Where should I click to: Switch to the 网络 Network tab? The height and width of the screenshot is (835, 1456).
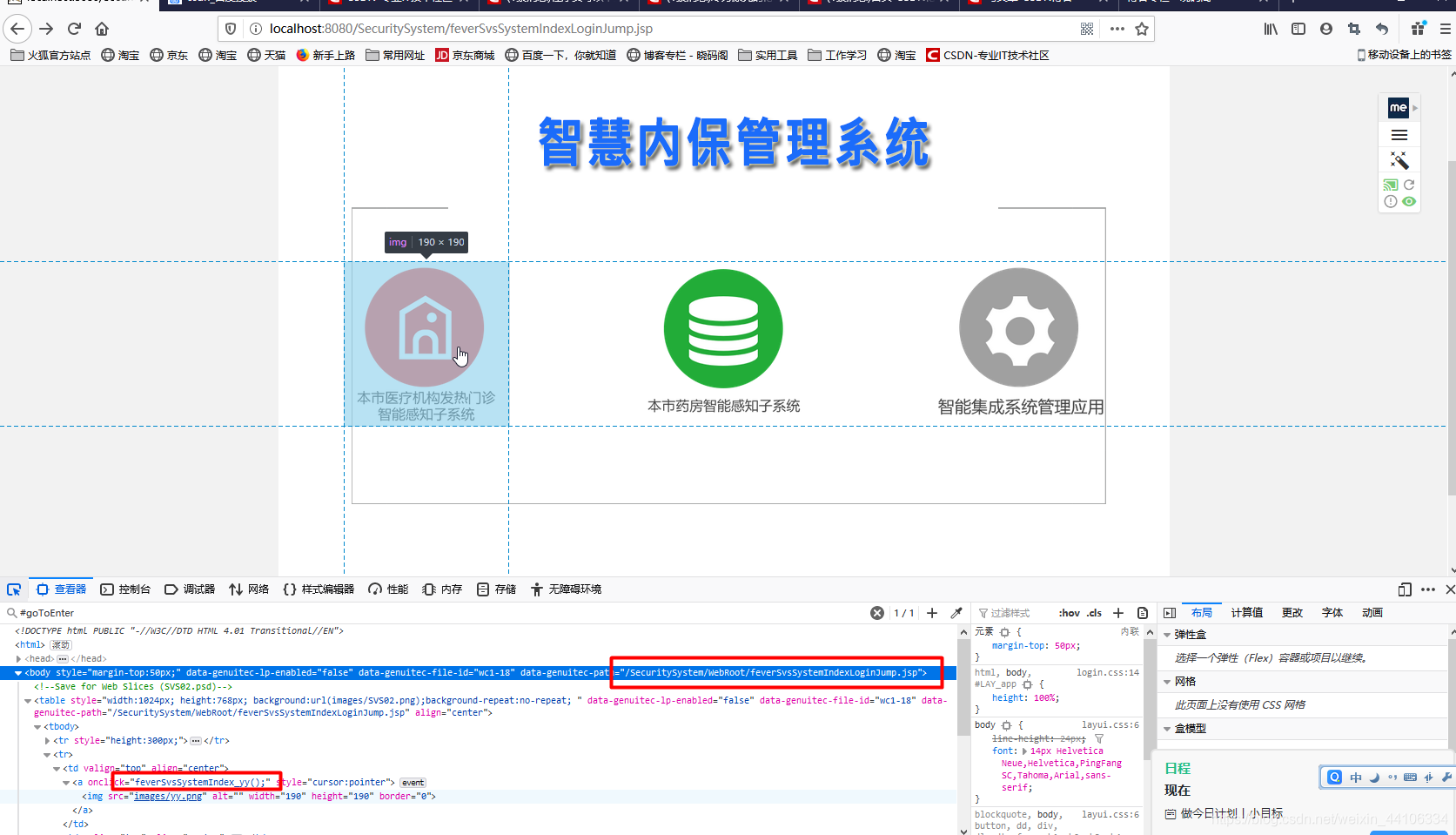(x=249, y=589)
